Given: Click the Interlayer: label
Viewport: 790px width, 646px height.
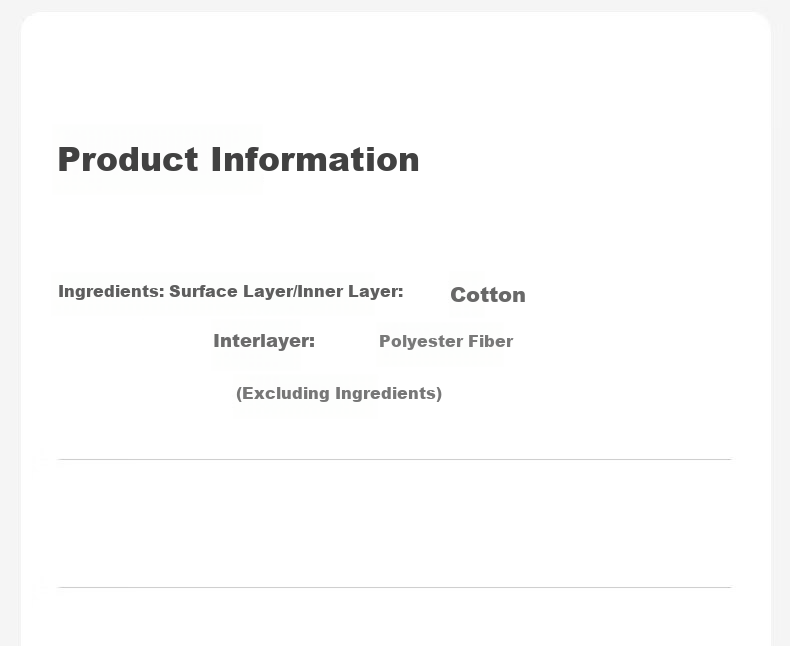Looking at the screenshot, I should click(x=264, y=341).
